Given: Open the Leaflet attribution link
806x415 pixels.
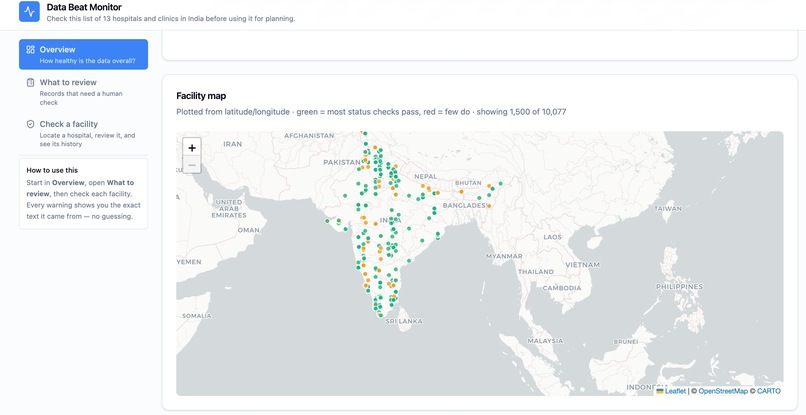Looking at the screenshot, I should pos(675,391).
